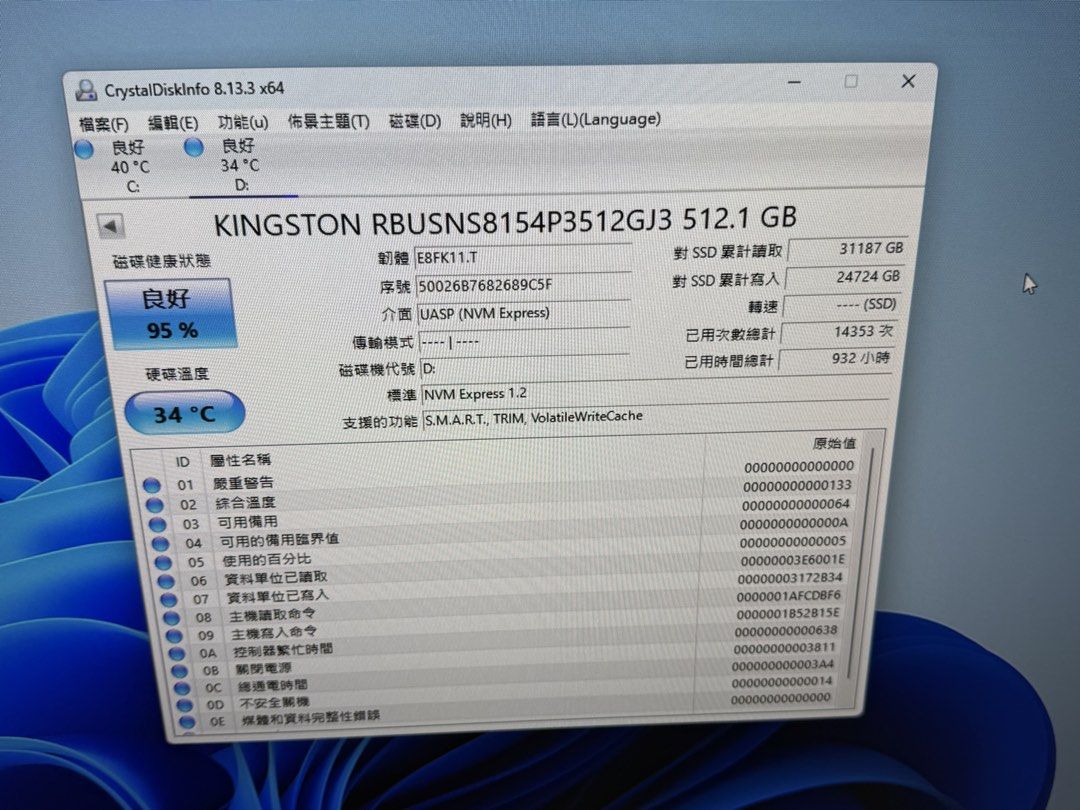Click status dot of row 0A
The width and height of the screenshot is (1080, 810).
pyautogui.click(x=176, y=652)
